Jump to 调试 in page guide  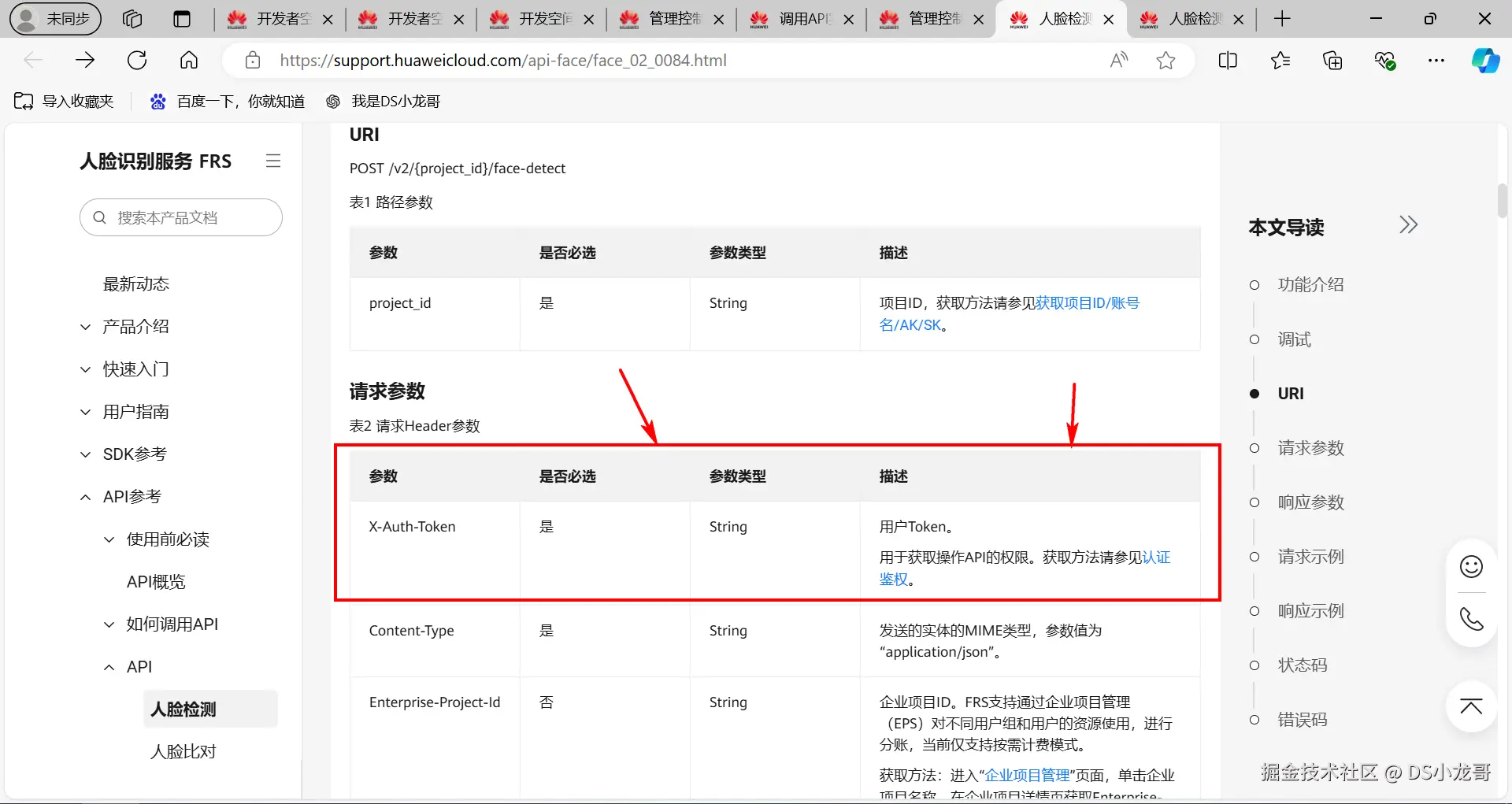click(x=1294, y=339)
